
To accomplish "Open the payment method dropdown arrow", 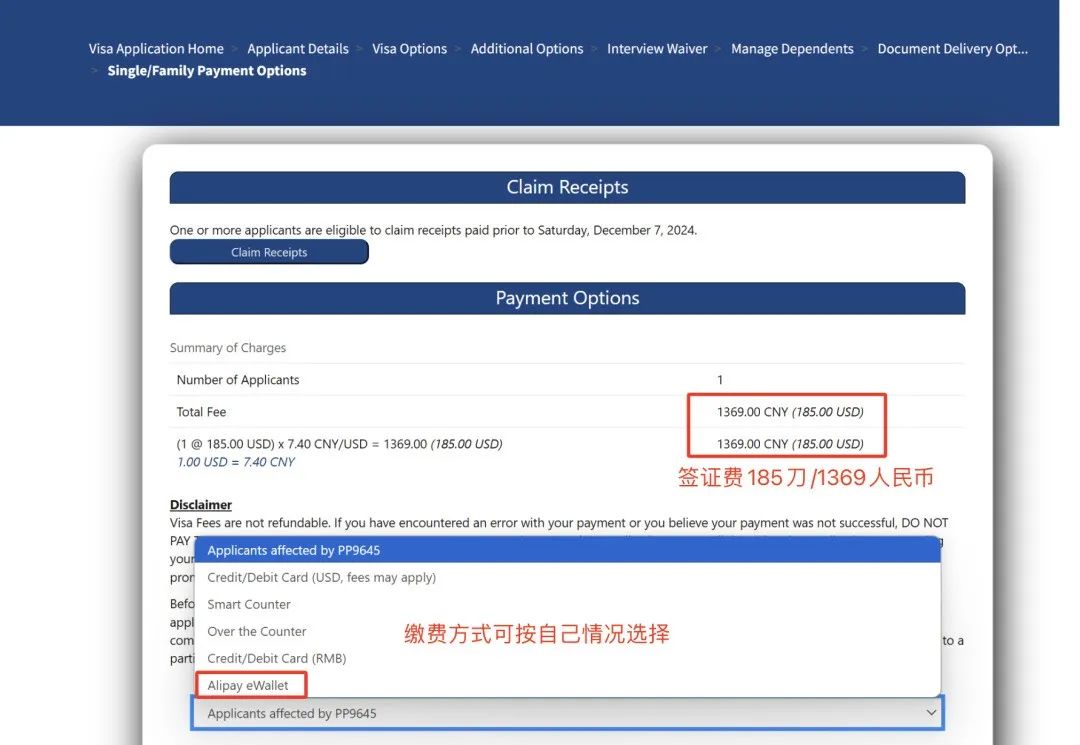I will click(931, 713).
